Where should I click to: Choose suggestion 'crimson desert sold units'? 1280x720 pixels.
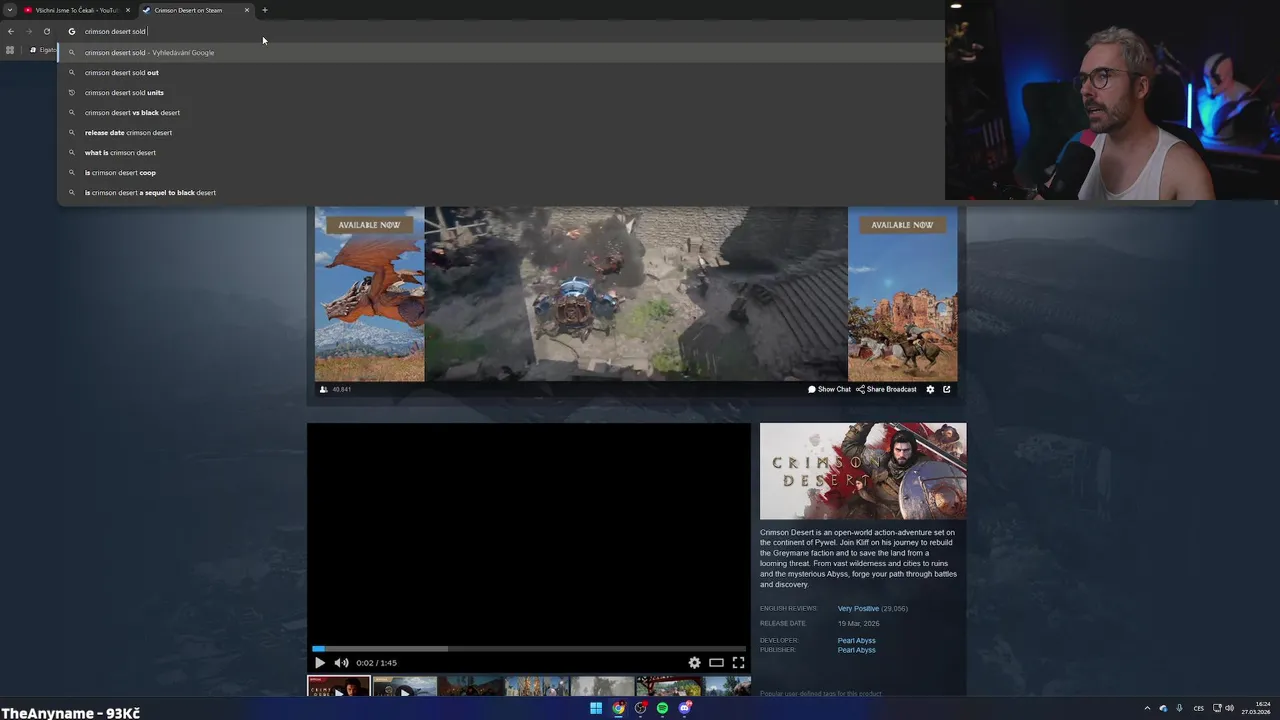point(500,92)
